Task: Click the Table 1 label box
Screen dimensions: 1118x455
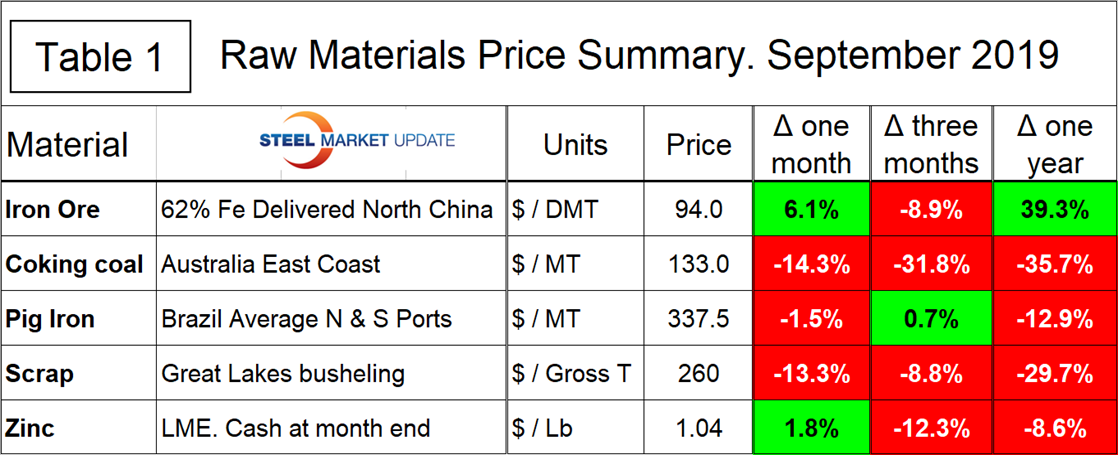Action: 99,56
